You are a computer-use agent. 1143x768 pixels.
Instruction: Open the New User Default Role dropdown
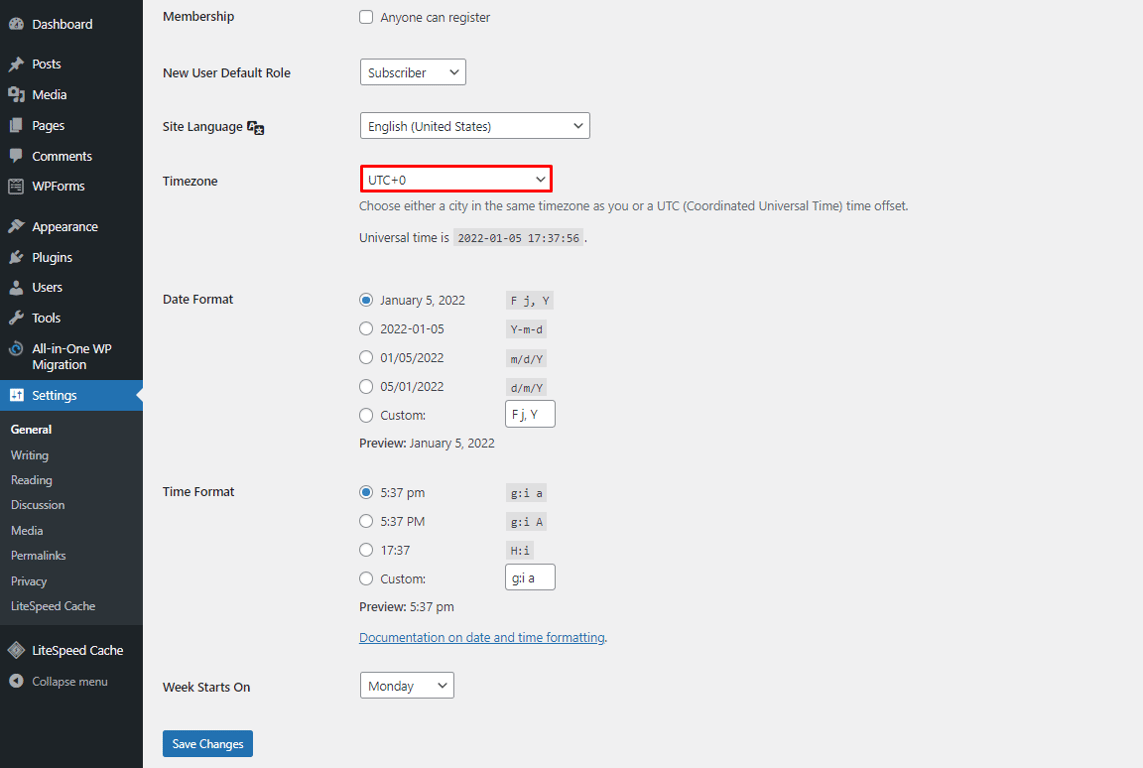pos(412,71)
